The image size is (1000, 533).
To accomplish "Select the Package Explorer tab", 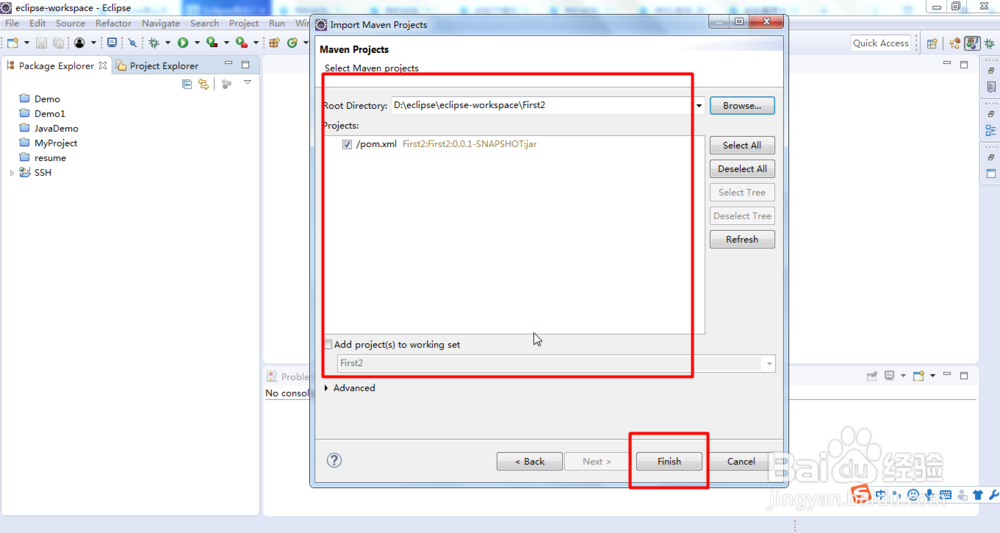I will (x=56, y=66).
